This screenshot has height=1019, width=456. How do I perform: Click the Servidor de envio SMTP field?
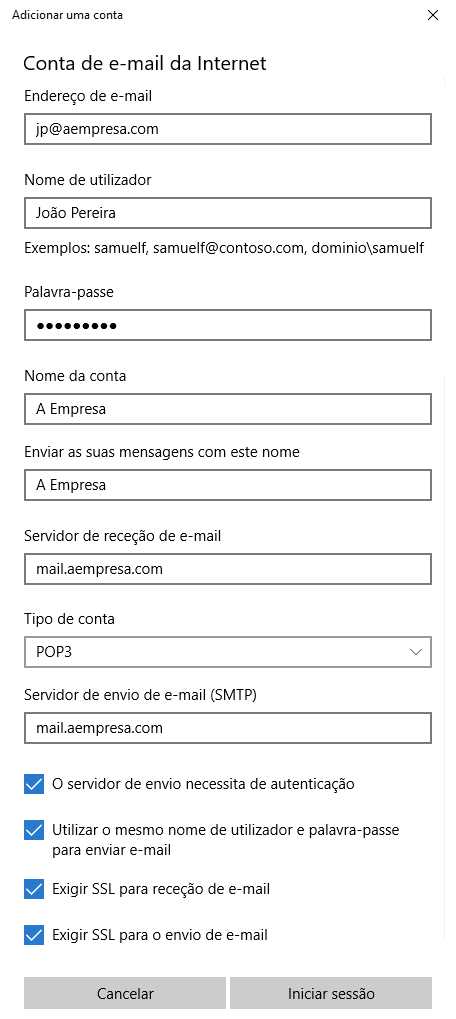[x=228, y=729]
